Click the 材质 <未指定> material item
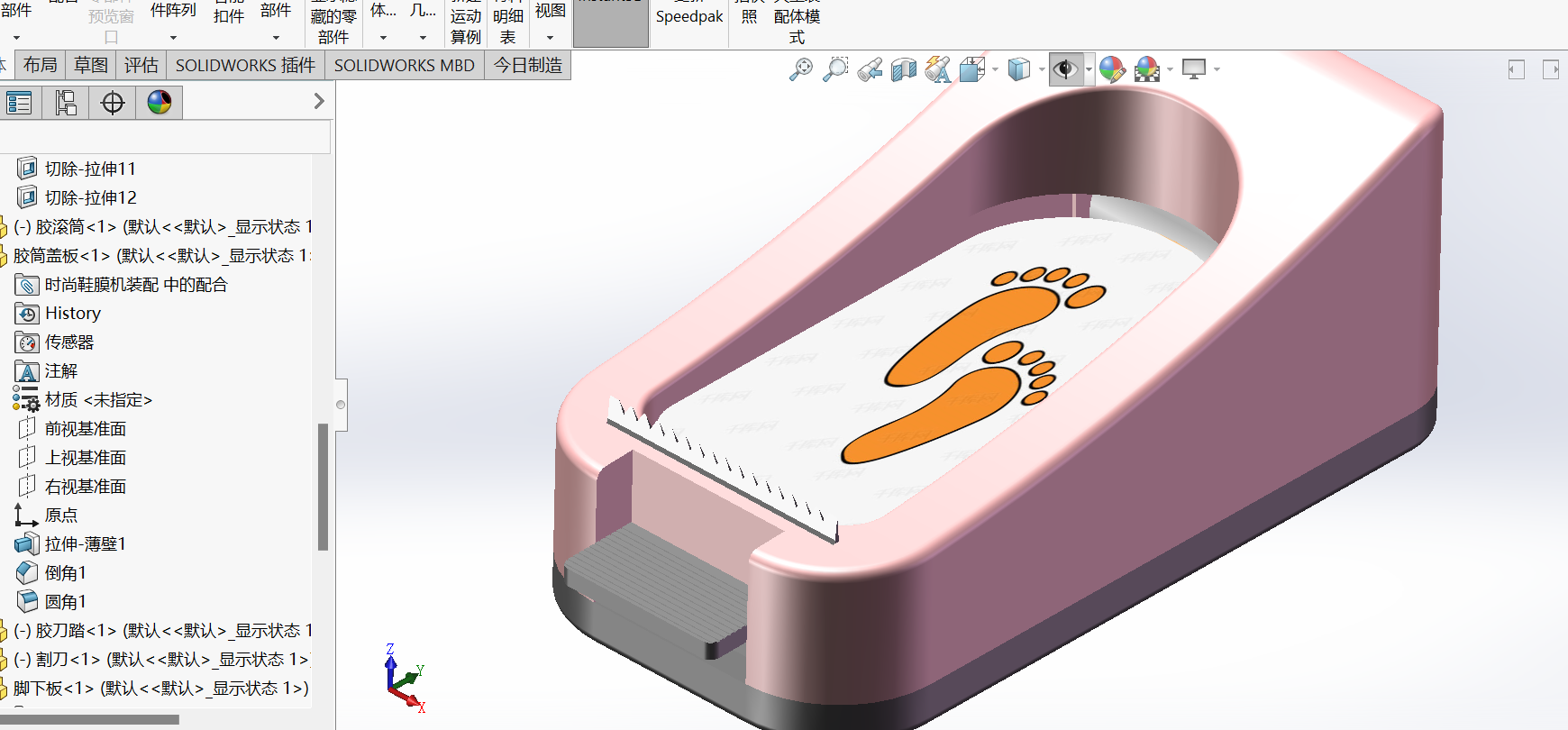Image resolution: width=1568 pixels, height=730 pixels. (x=98, y=399)
